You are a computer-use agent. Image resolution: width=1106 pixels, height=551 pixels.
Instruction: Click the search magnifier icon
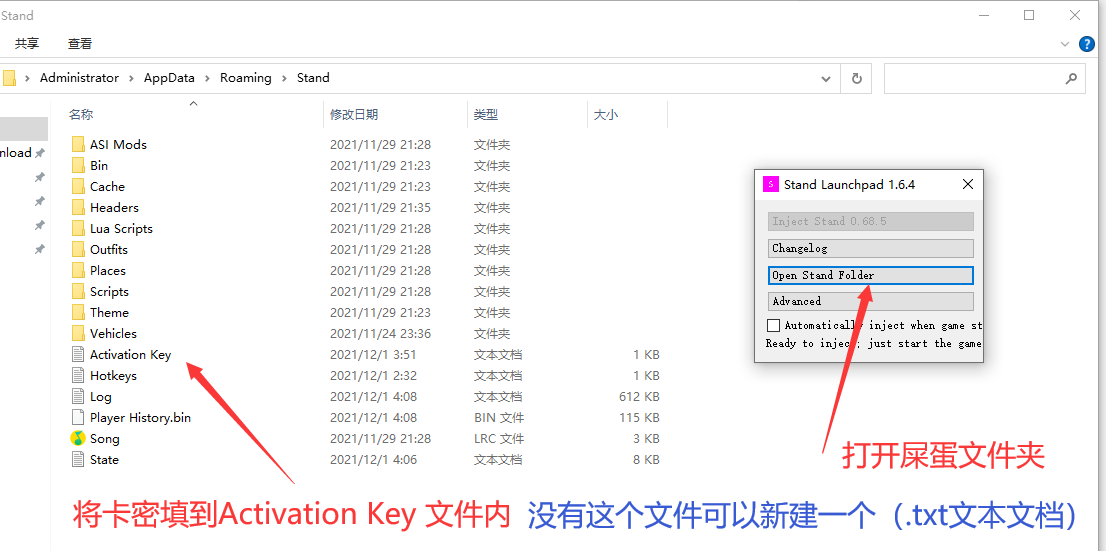tap(1071, 78)
